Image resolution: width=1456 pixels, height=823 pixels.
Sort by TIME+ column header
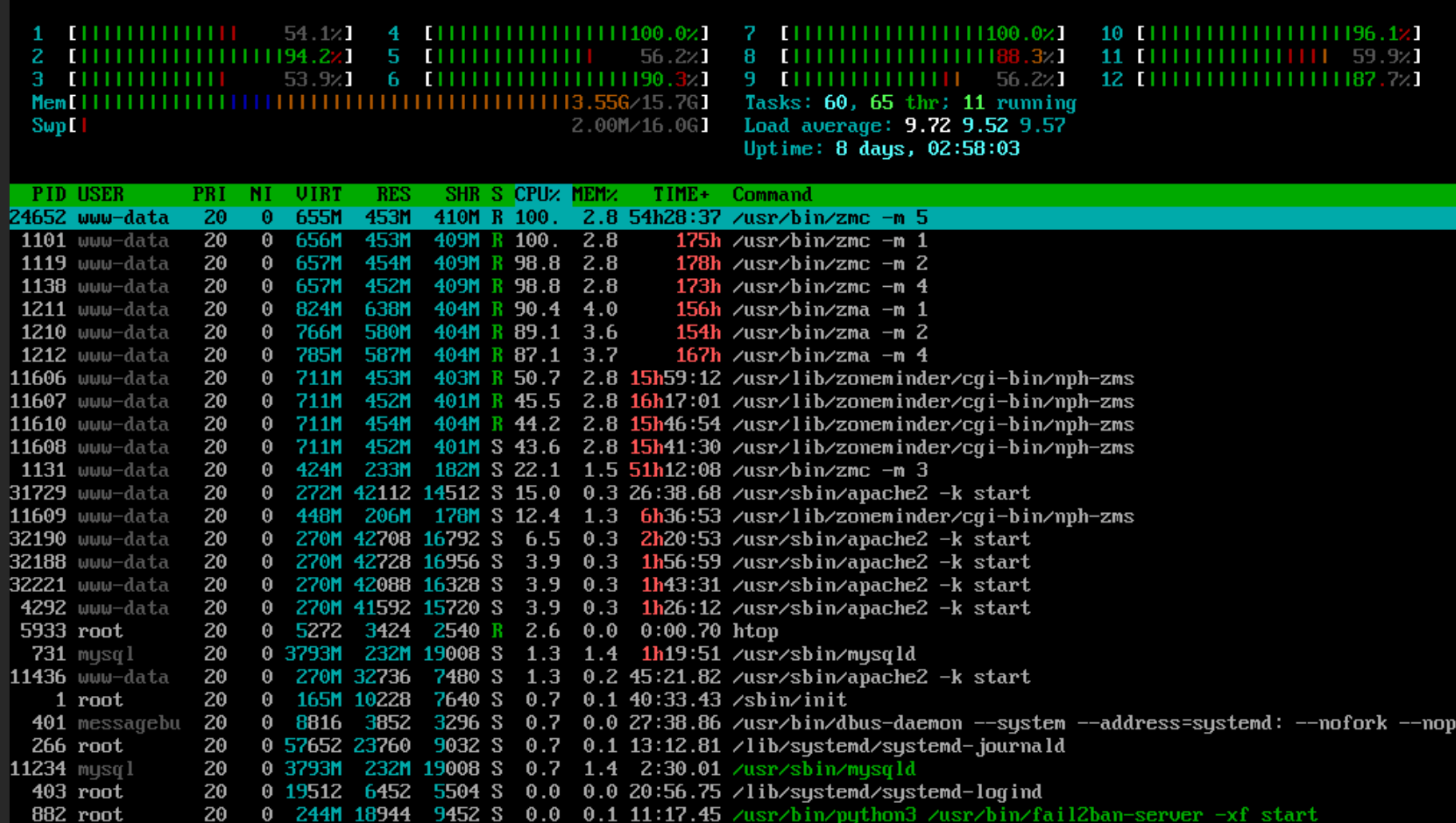[x=681, y=194]
